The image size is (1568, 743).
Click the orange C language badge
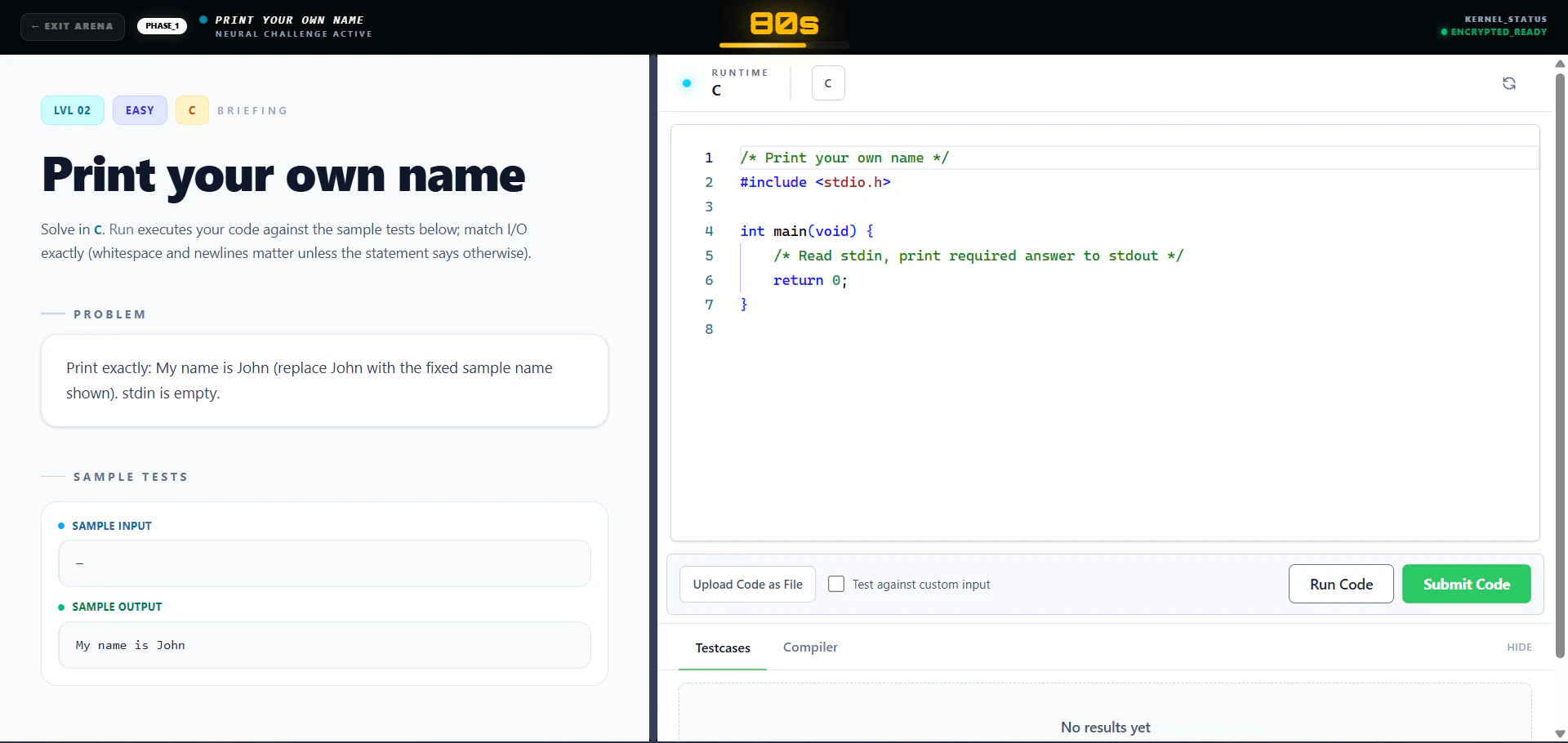click(x=192, y=110)
